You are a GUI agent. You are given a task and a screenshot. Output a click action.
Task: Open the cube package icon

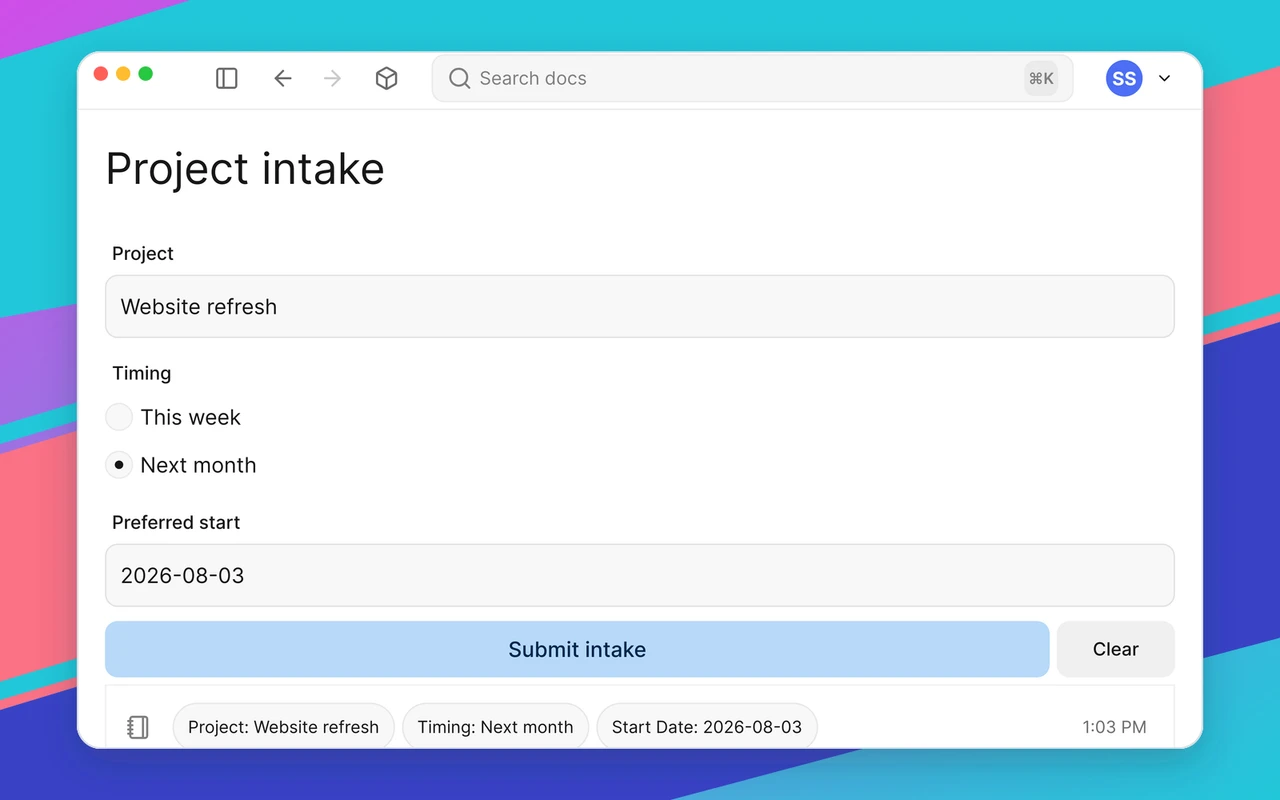click(x=387, y=78)
